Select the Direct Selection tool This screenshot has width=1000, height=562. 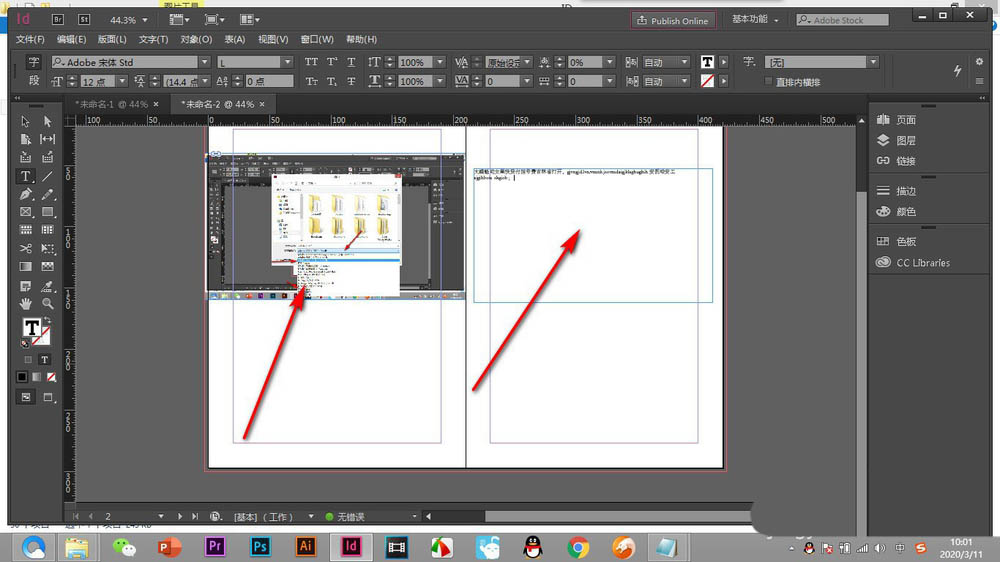coord(47,121)
